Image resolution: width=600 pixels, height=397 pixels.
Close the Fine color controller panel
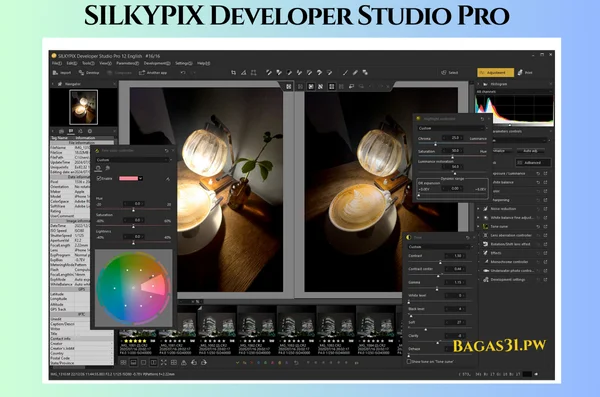[173, 151]
